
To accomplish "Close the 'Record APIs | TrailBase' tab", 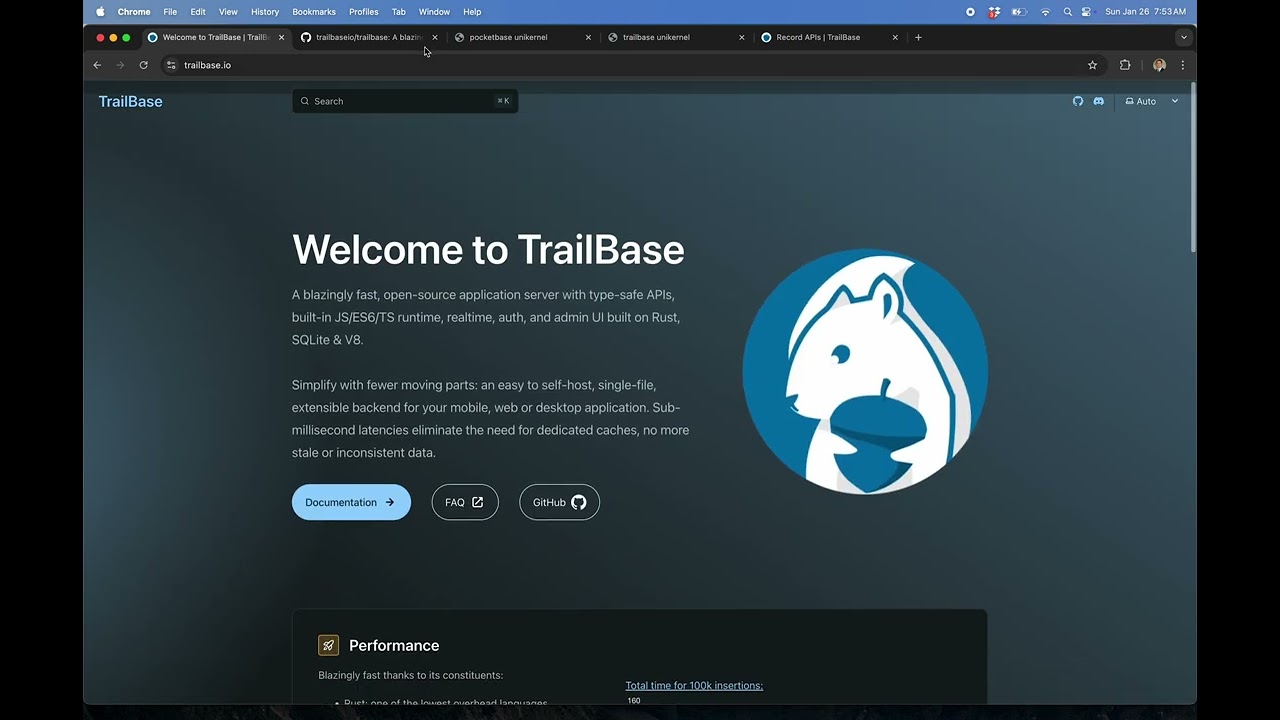I will [x=895, y=37].
